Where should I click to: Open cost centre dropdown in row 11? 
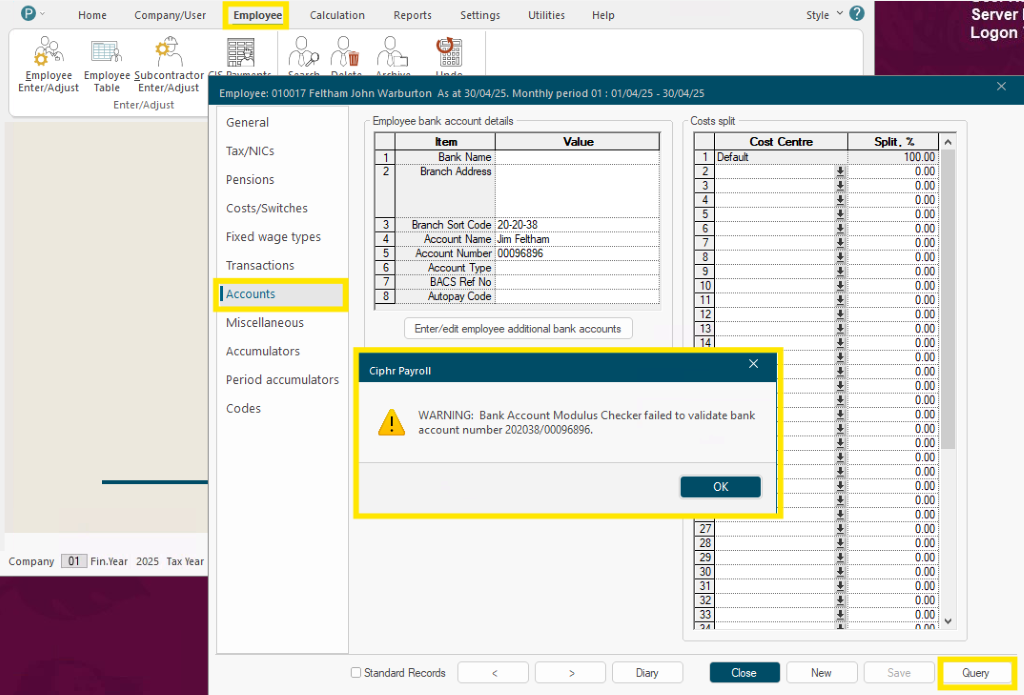[x=840, y=300]
